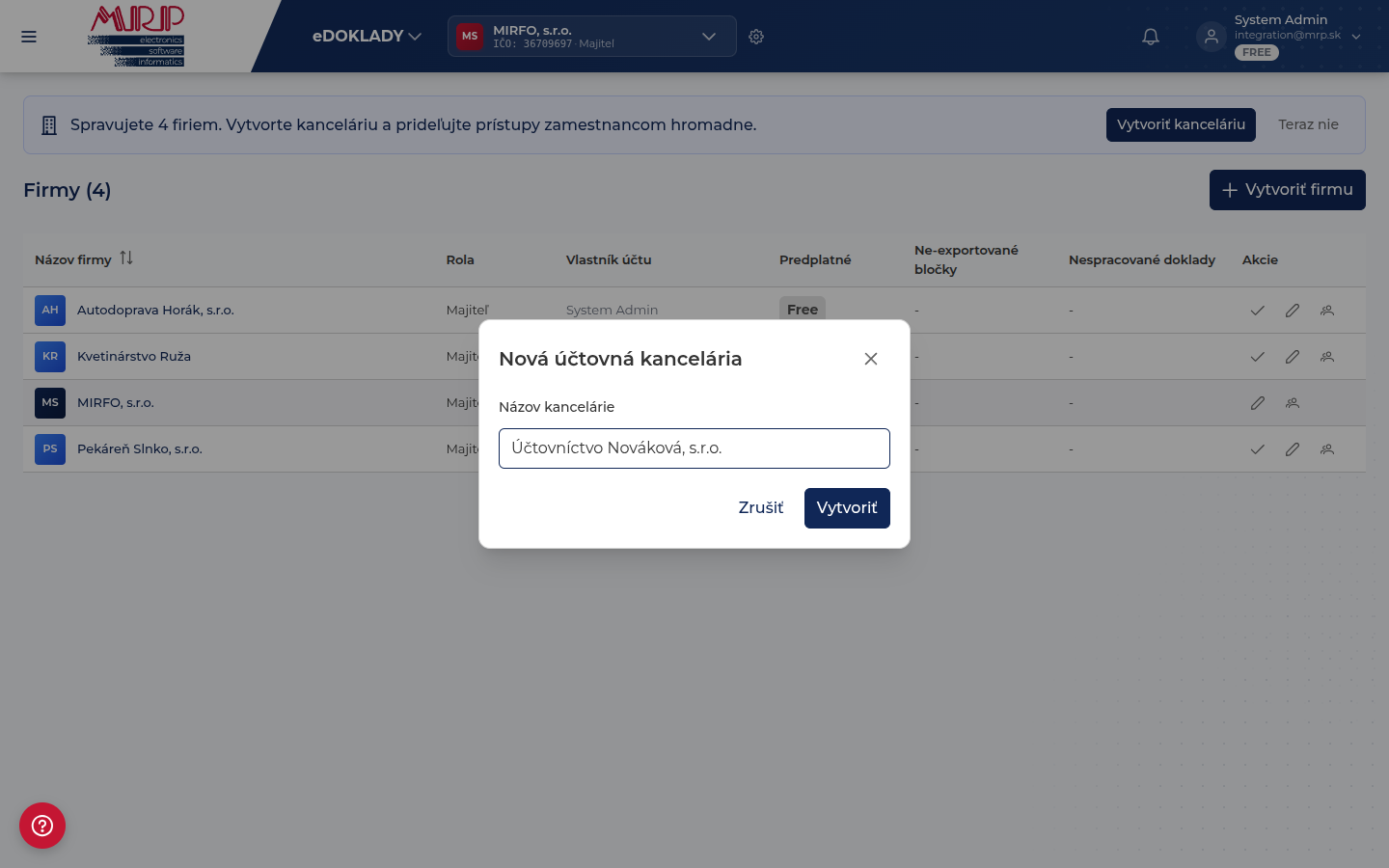Viewport: 1389px width, 868px height.
Task: Edit MIRFO, s.r.o. with pencil icon
Action: pyautogui.click(x=1258, y=403)
